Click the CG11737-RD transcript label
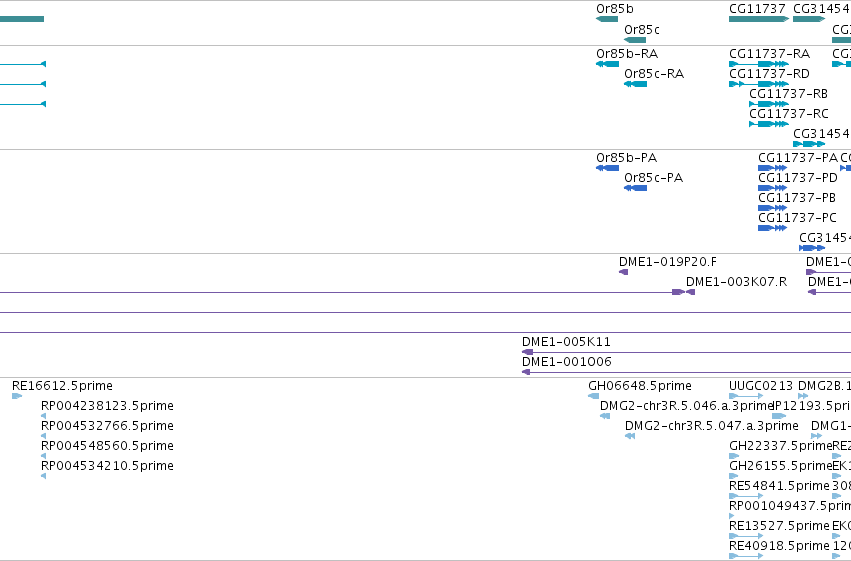This screenshot has height=561, width=851. [x=769, y=74]
